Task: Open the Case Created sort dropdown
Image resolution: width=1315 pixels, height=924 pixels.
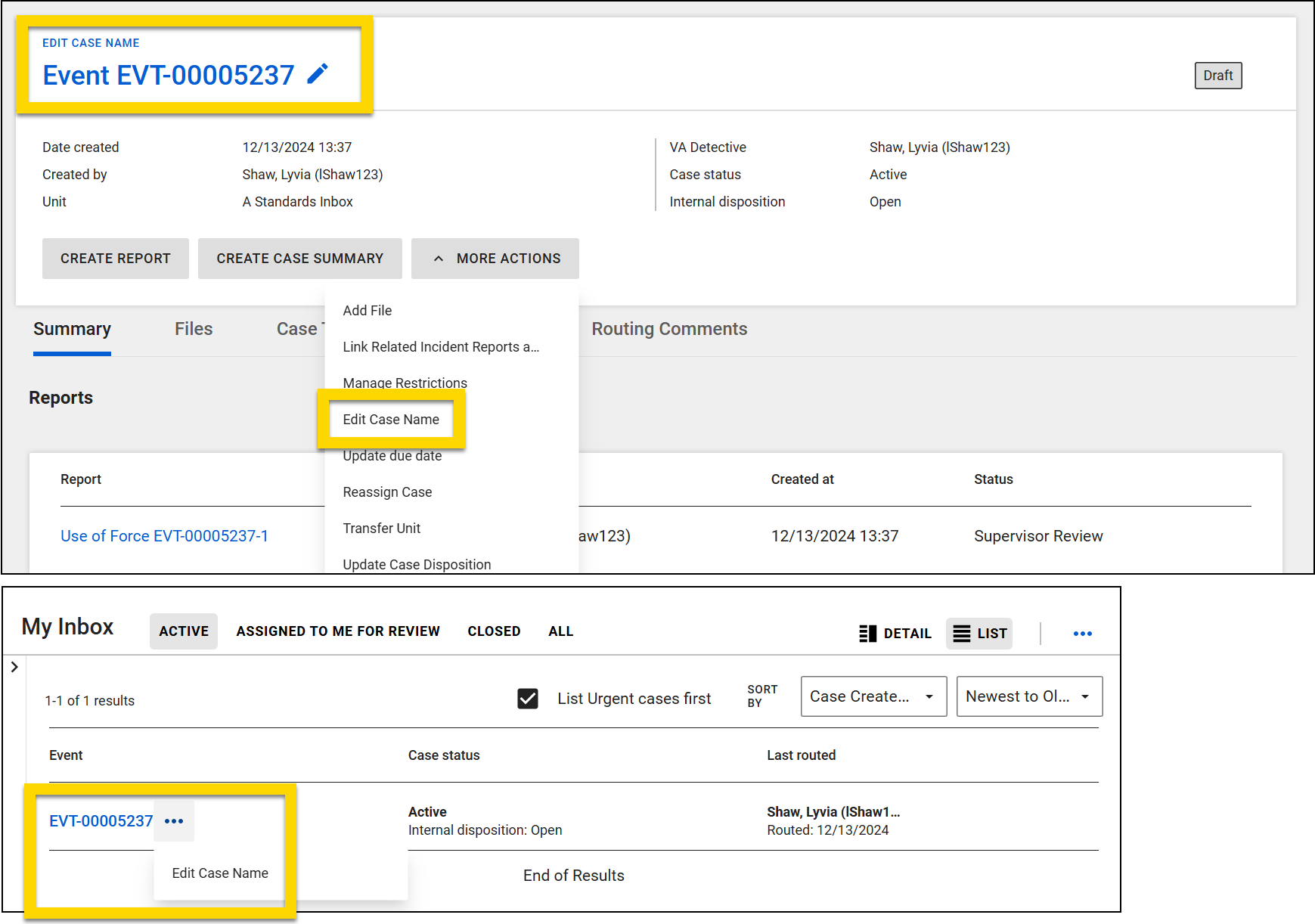Action: [873, 696]
